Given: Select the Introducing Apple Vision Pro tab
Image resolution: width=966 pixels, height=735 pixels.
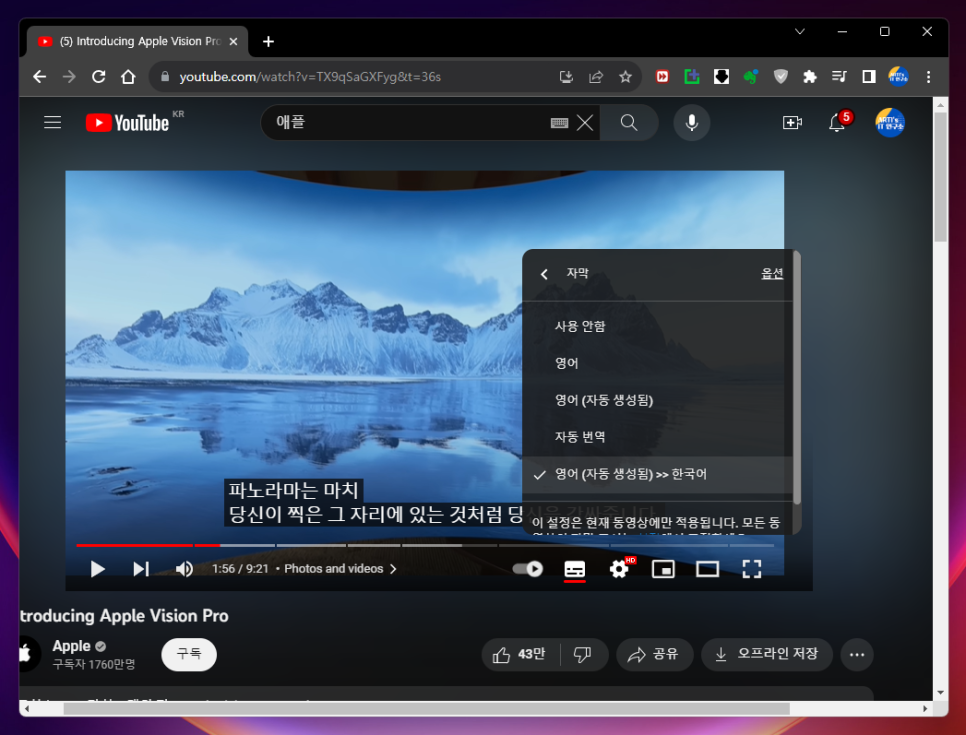Looking at the screenshot, I should [x=137, y=41].
